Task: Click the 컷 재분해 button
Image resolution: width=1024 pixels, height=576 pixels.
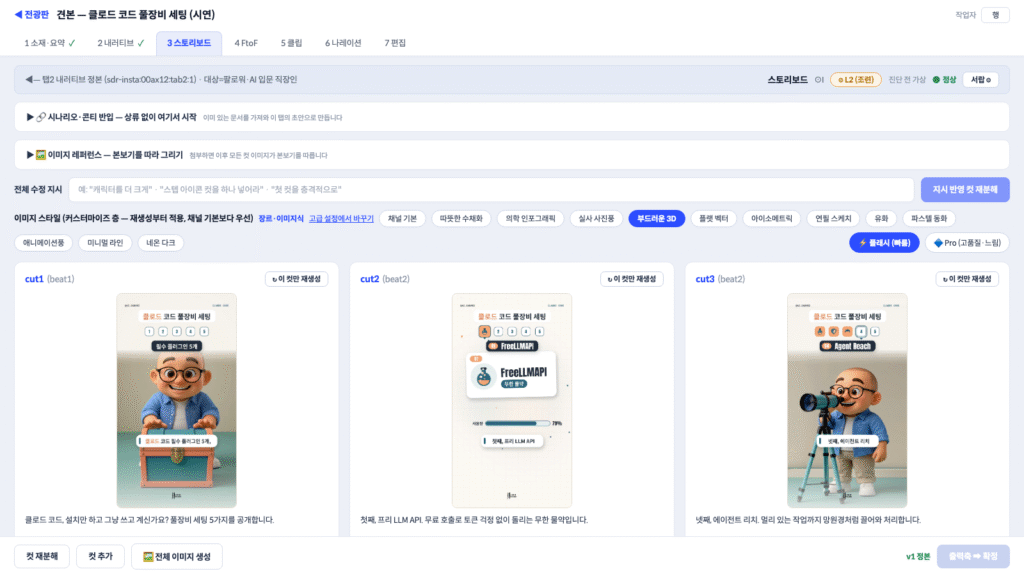Action: pyautogui.click(x=42, y=556)
